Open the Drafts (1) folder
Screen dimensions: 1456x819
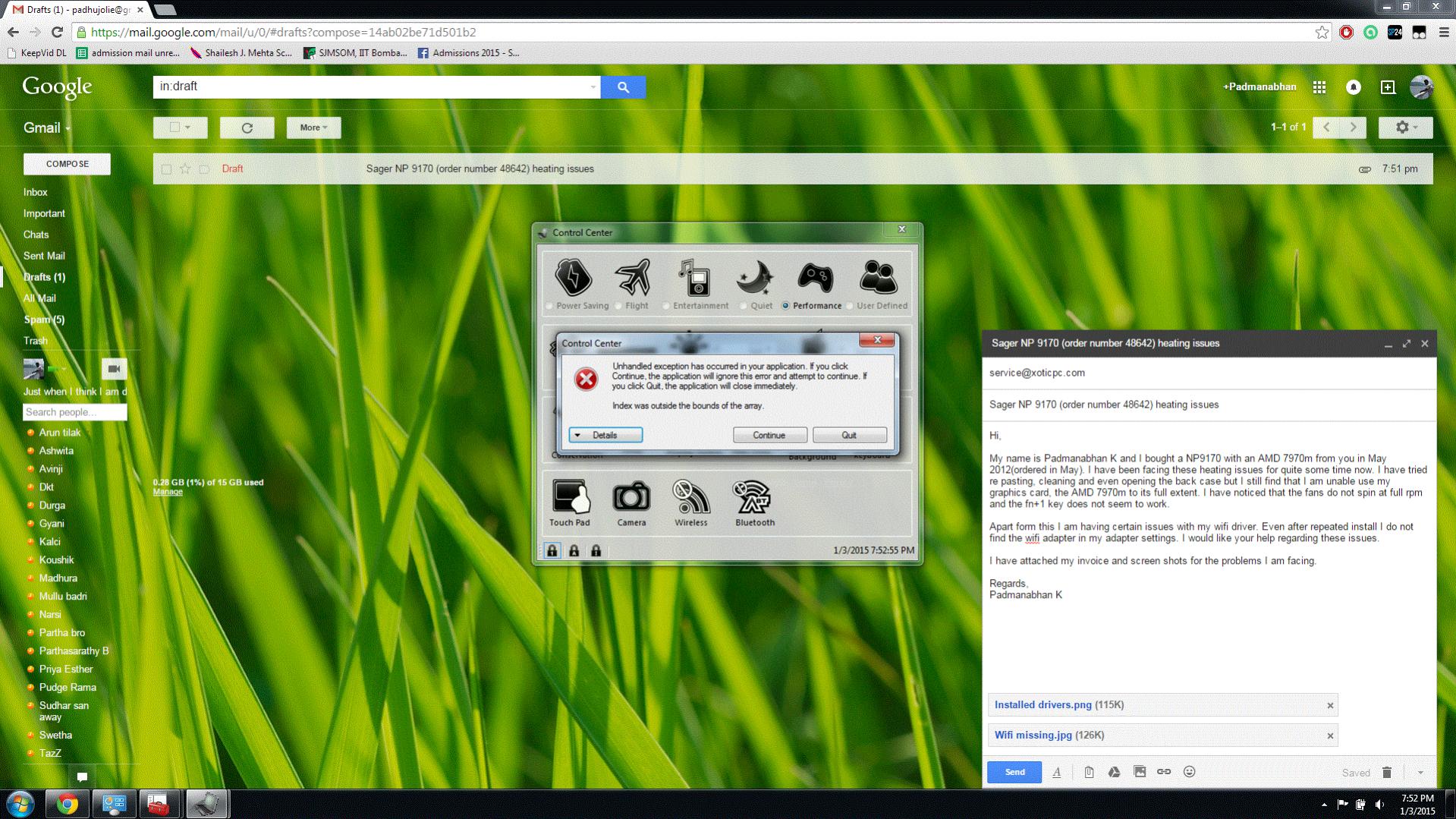(44, 277)
